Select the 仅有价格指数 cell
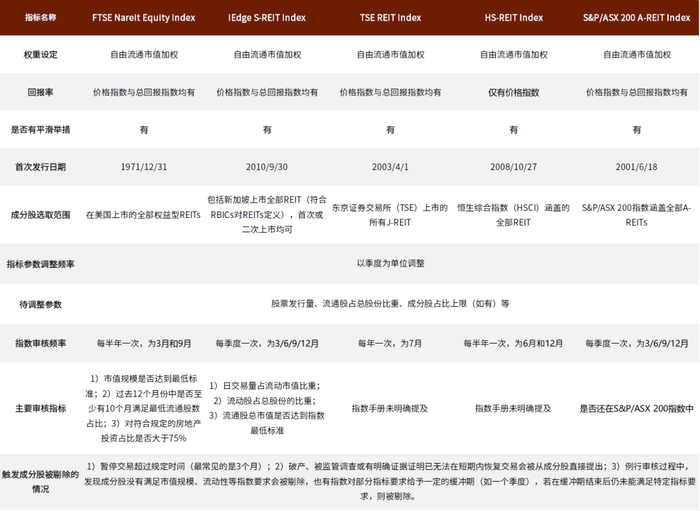 (x=514, y=92)
